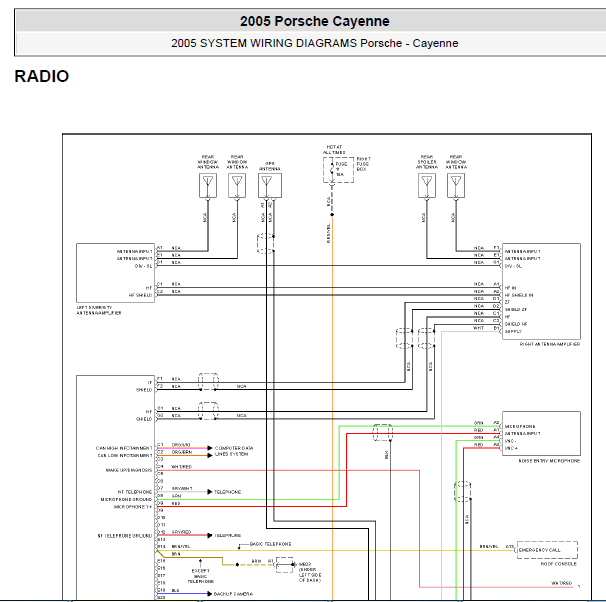
Task: Click the "BACKUP CAMERA" reference
Action: pyautogui.click(x=233, y=594)
